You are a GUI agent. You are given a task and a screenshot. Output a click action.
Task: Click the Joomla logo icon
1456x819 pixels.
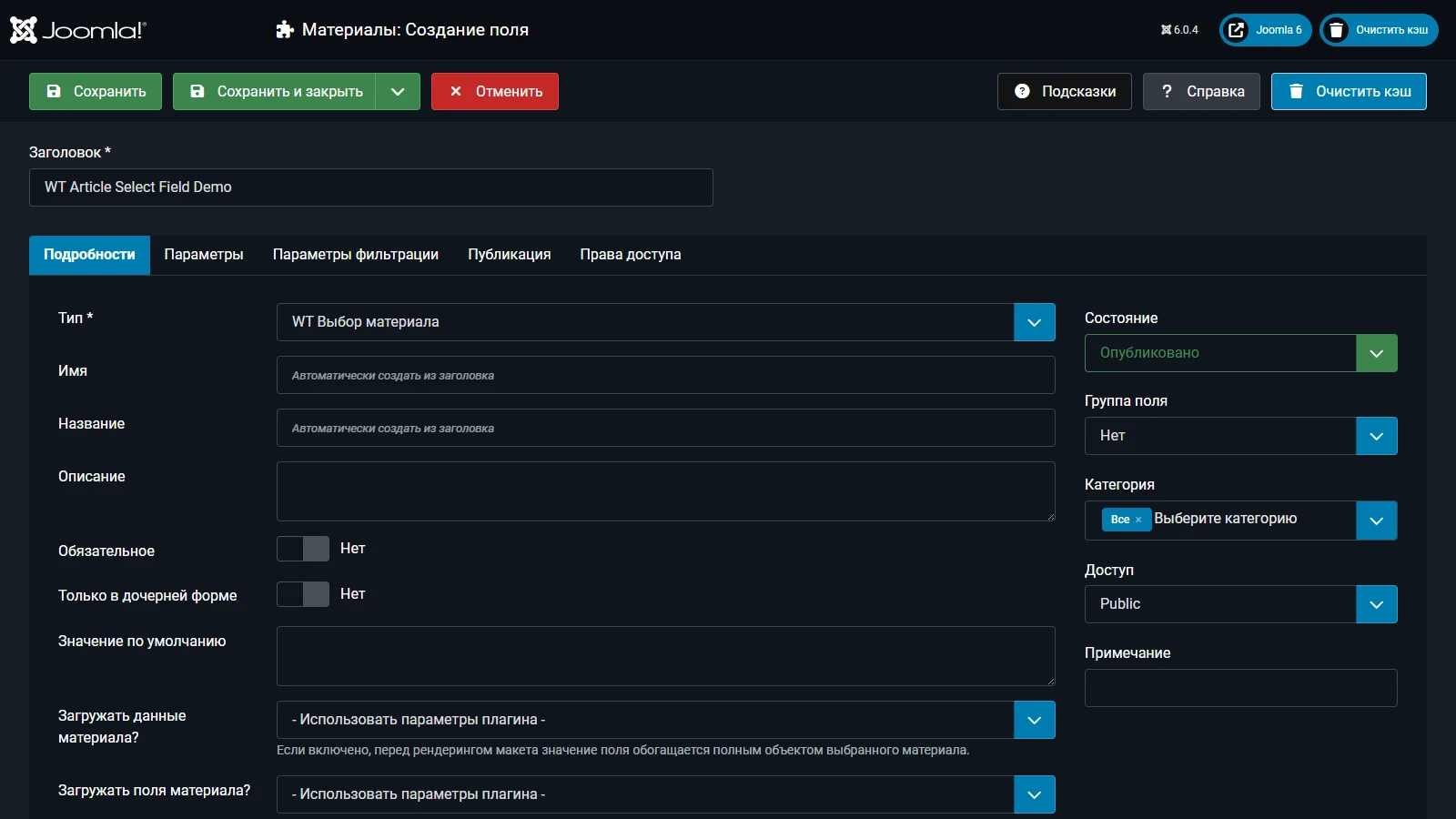click(x=24, y=30)
